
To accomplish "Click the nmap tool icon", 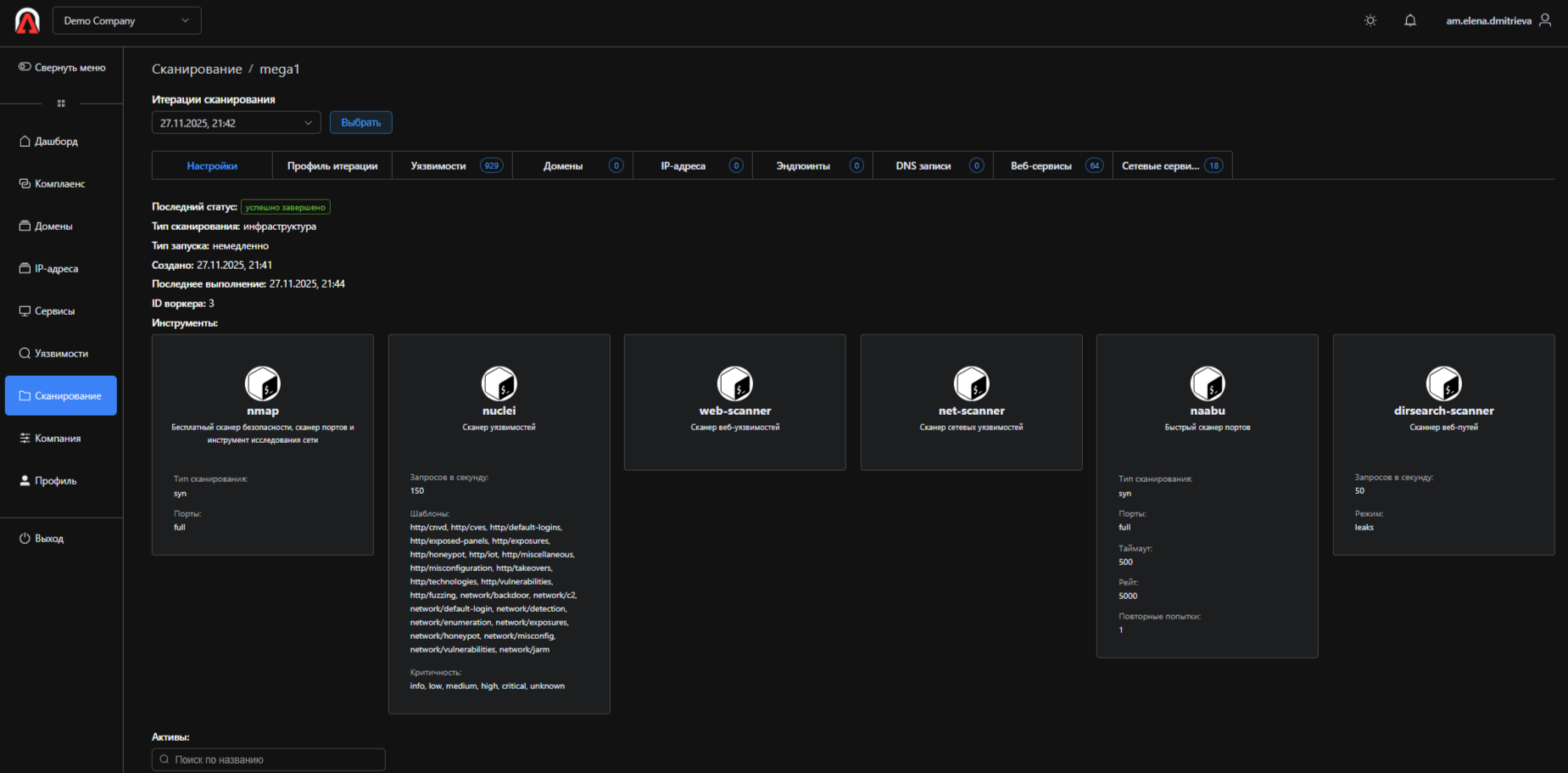I will (x=263, y=384).
